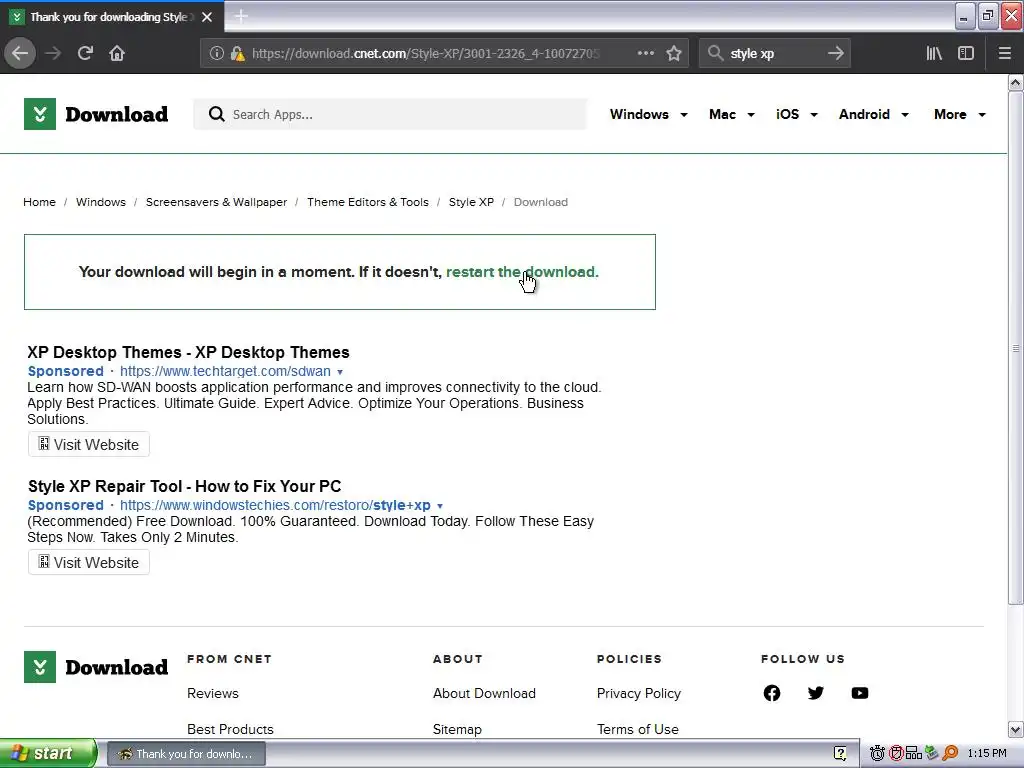
Task: Open Screensavers & Wallpaper breadcrumb
Action: coord(216,202)
